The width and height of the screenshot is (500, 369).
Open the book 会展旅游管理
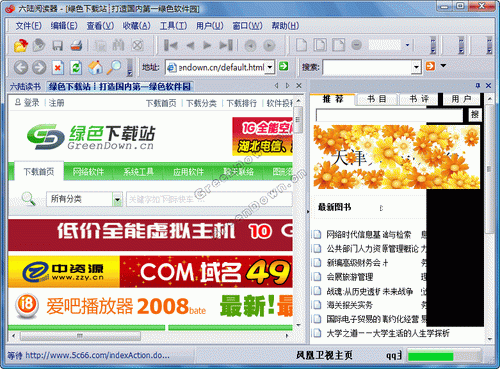click(350, 277)
